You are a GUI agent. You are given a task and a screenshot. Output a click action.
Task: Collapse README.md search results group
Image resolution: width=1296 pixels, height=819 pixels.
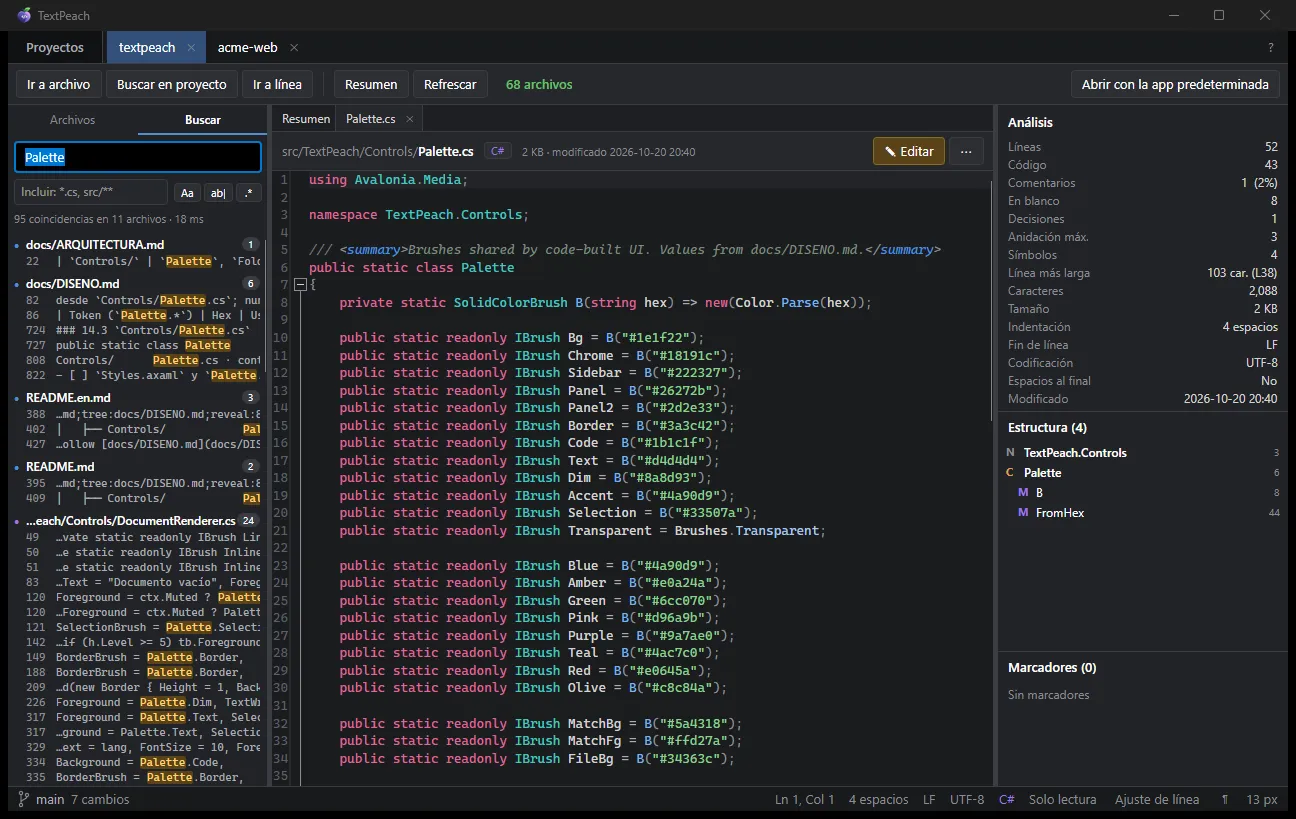pos(138,467)
